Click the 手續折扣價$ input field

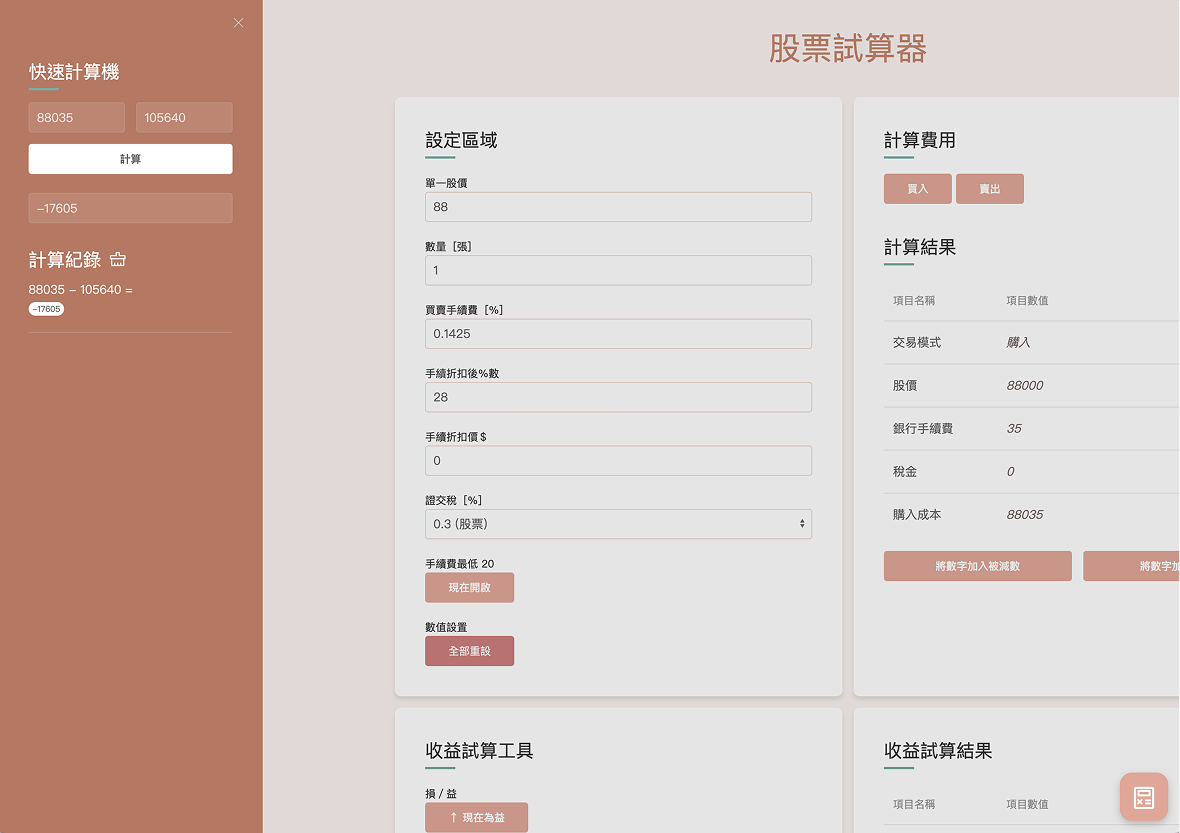tap(618, 461)
